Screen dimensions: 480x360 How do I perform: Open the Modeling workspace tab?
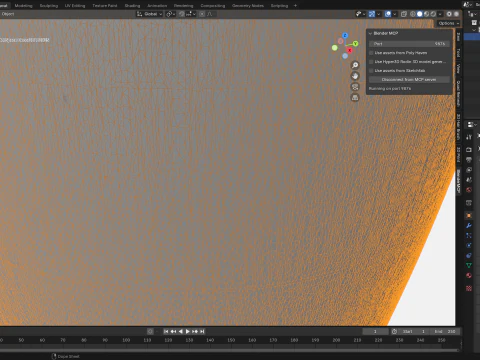(x=23, y=6)
